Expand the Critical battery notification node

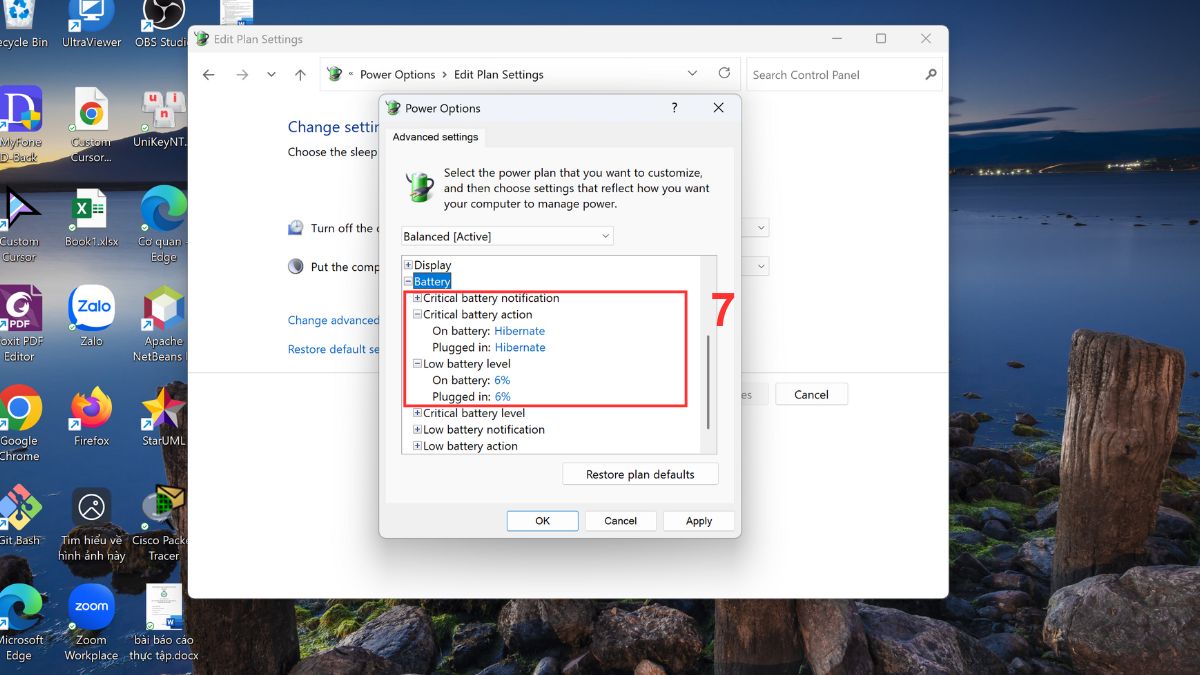tap(418, 298)
